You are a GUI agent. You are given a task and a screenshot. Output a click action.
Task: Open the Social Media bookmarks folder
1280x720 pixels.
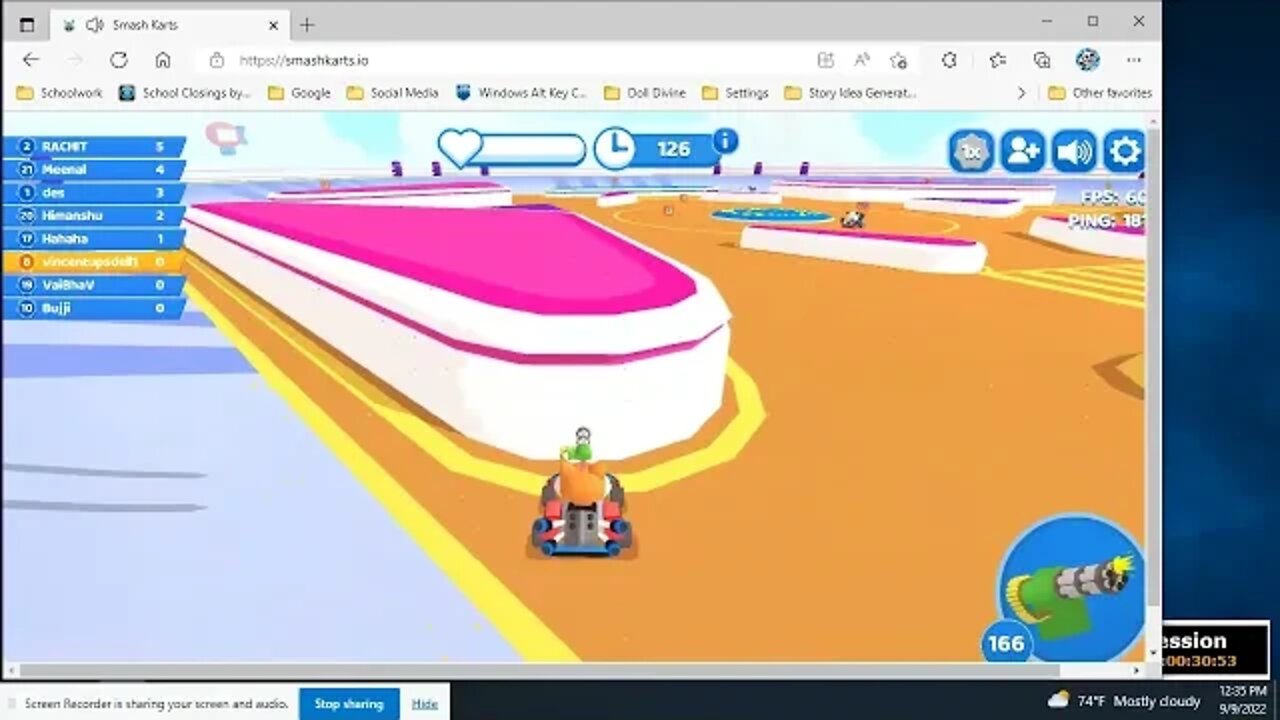coord(393,93)
